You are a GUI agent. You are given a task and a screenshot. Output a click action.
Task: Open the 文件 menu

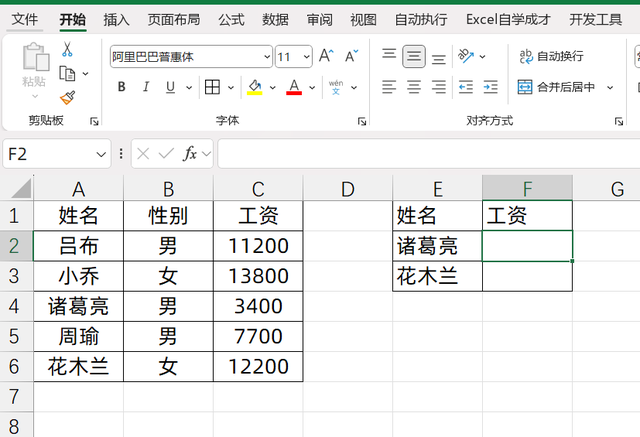click(25, 19)
